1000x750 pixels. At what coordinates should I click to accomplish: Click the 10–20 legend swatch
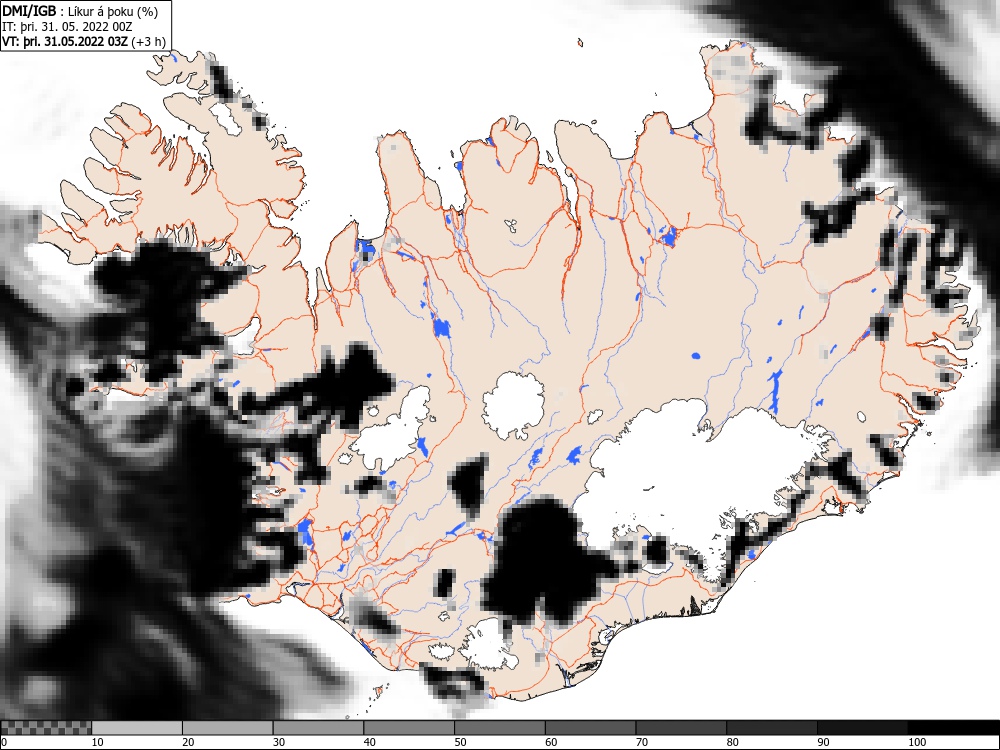coord(136,728)
